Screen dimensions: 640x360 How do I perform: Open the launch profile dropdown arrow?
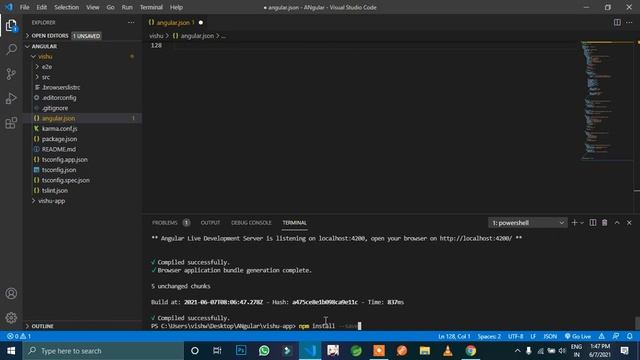pos(582,222)
